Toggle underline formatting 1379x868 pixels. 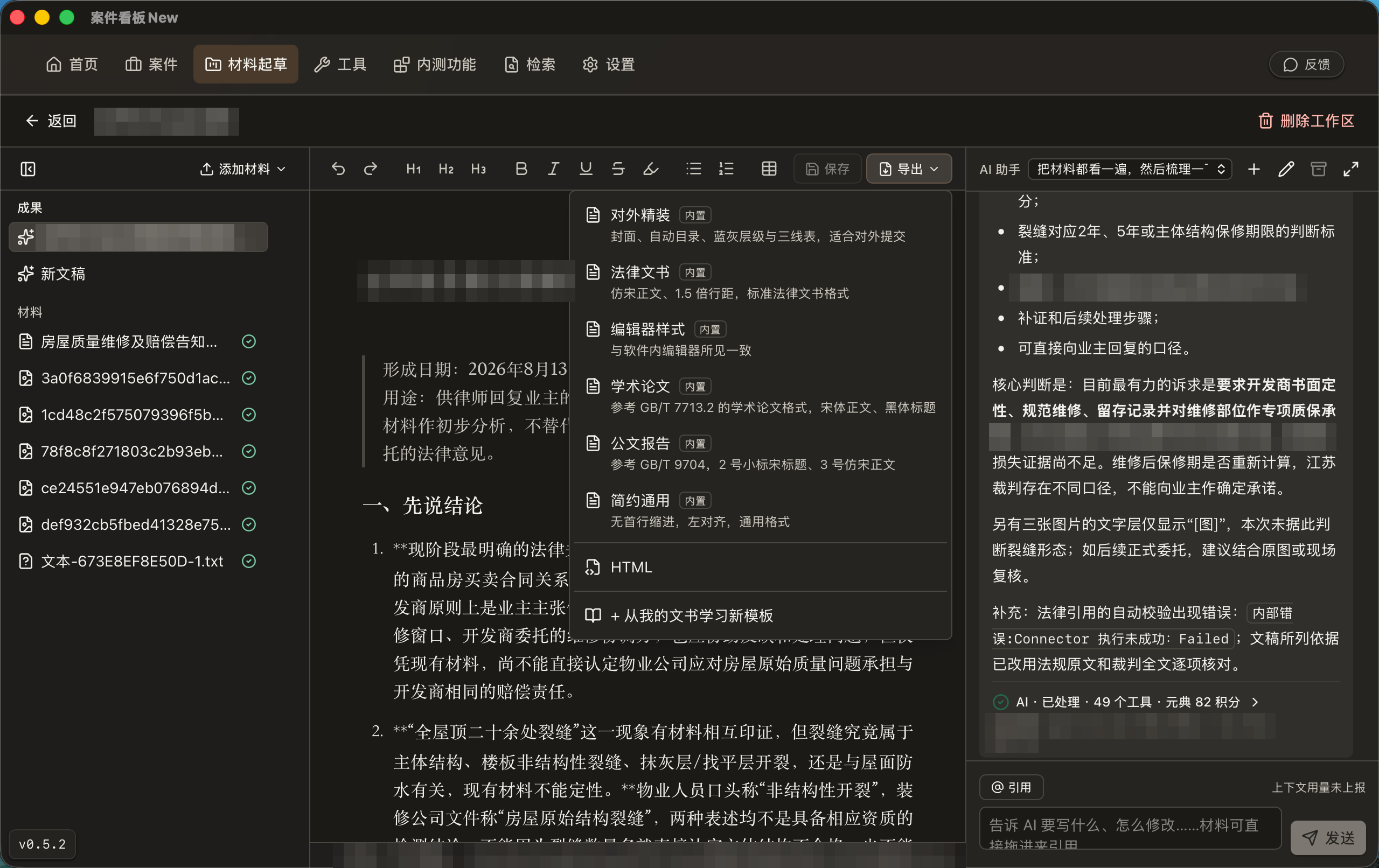(x=586, y=169)
